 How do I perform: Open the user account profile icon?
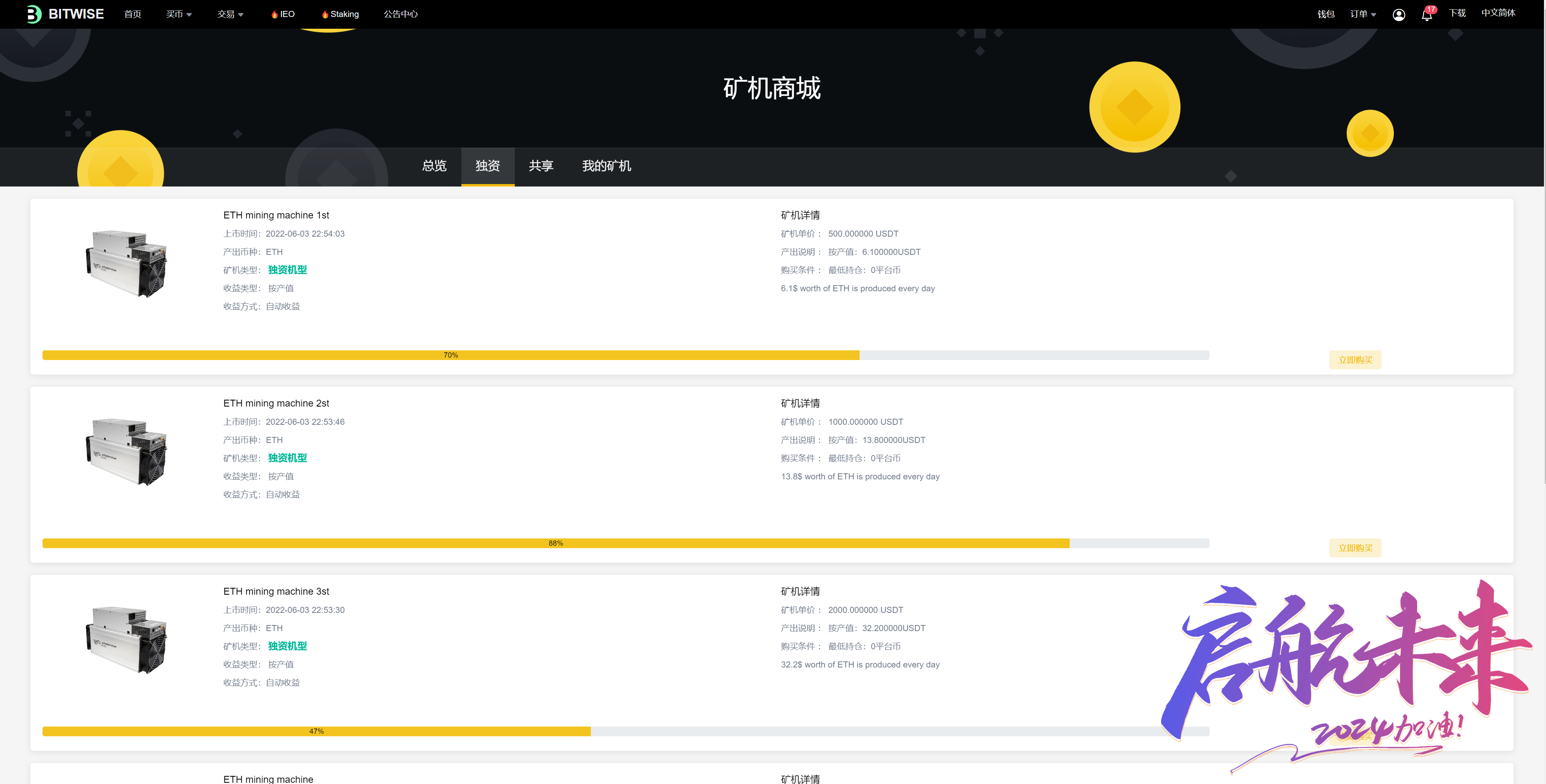[x=1398, y=15]
